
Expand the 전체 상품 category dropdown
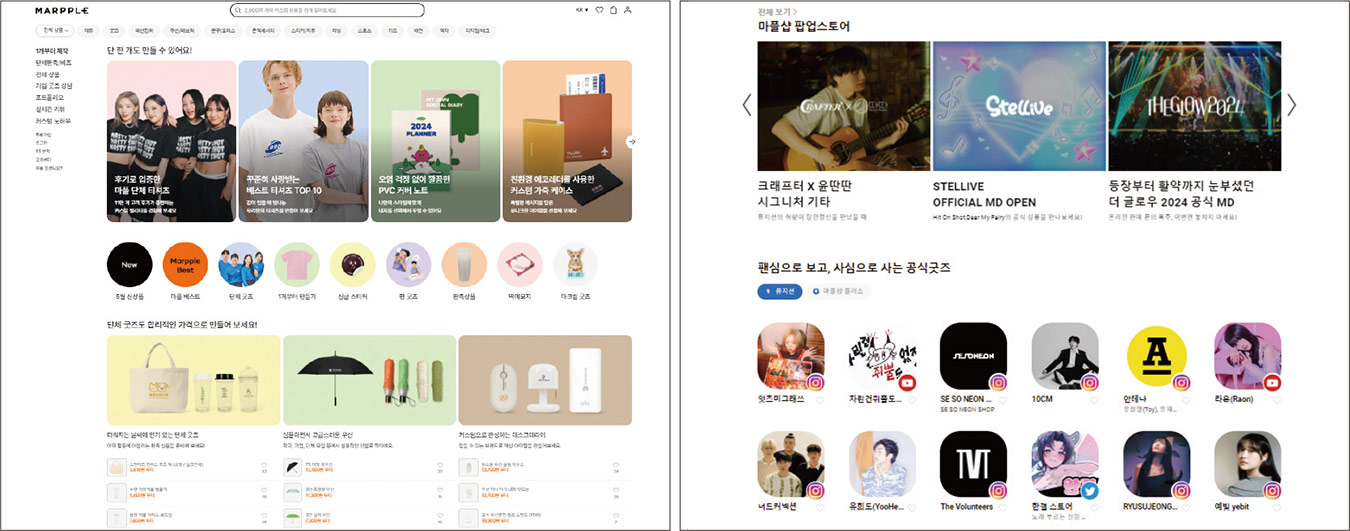(54, 31)
